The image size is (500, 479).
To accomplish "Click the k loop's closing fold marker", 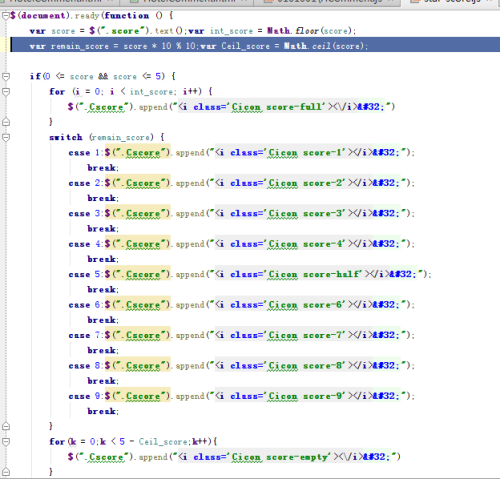I will [x=5, y=472].
